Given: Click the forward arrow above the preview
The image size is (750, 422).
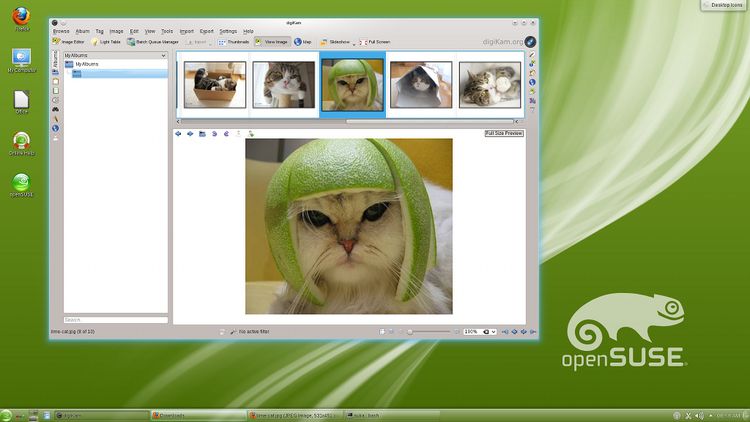Looking at the screenshot, I should tap(189, 133).
